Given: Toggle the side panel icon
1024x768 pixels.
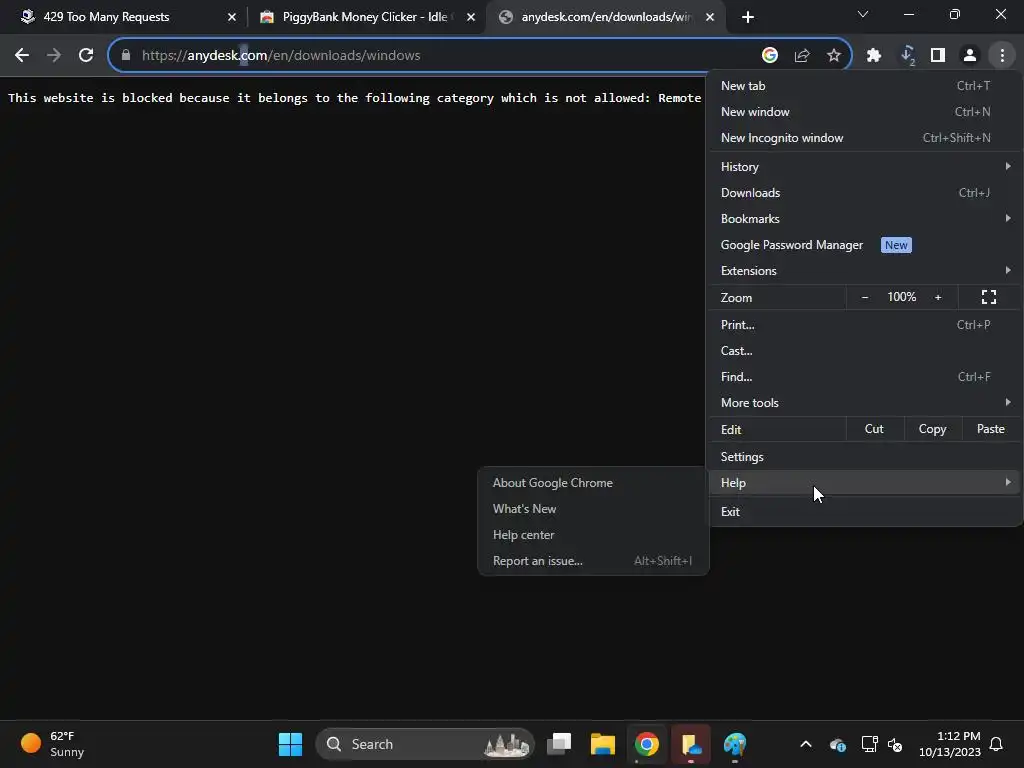Looking at the screenshot, I should tap(938, 56).
